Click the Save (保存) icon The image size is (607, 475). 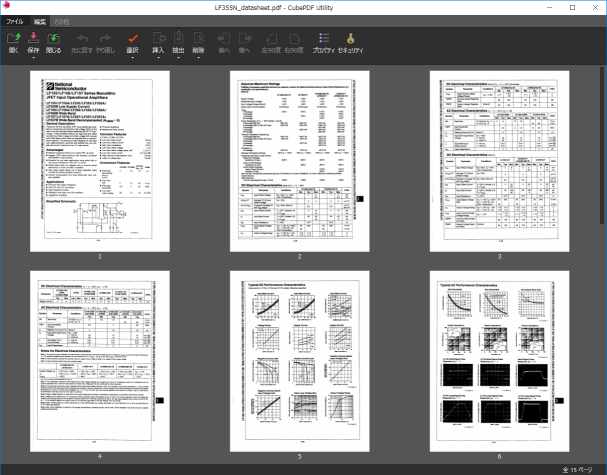click(34, 38)
